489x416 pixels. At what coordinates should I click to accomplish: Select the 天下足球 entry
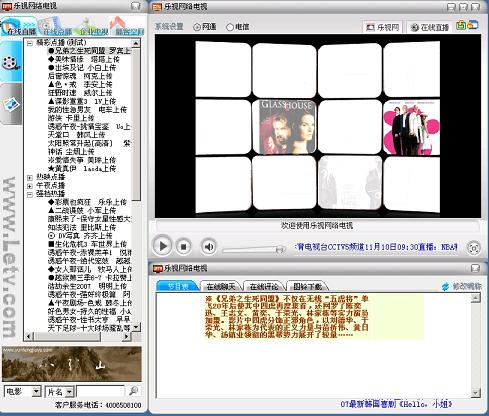pyautogui.click(x=89, y=328)
